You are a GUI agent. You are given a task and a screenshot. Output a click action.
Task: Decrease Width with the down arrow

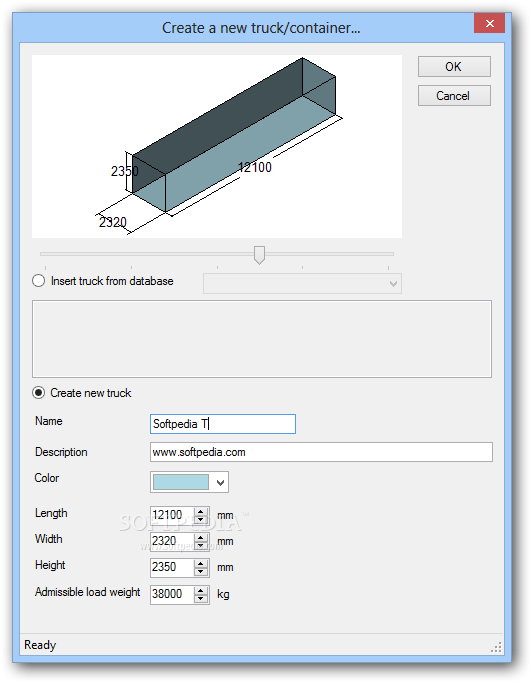[x=200, y=545]
